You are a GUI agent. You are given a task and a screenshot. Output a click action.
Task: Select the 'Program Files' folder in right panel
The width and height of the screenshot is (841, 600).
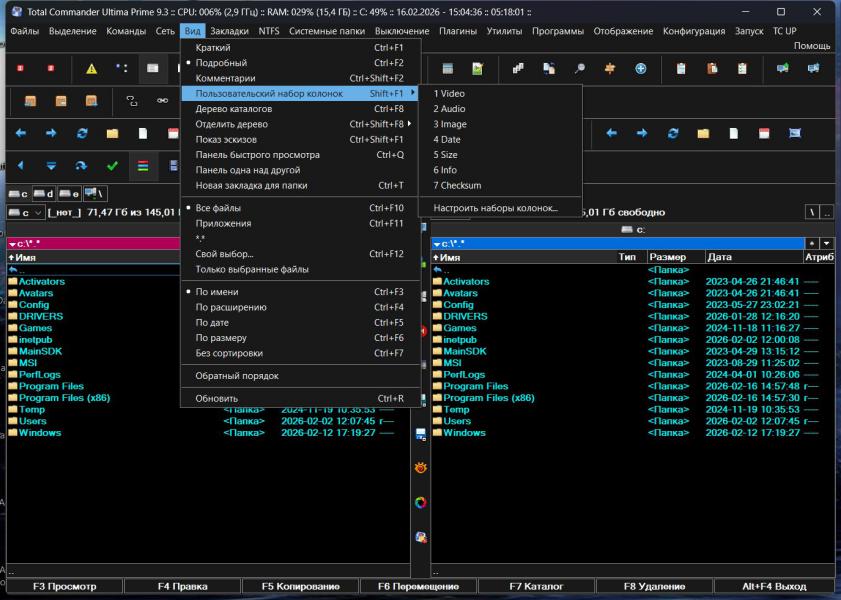476,386
